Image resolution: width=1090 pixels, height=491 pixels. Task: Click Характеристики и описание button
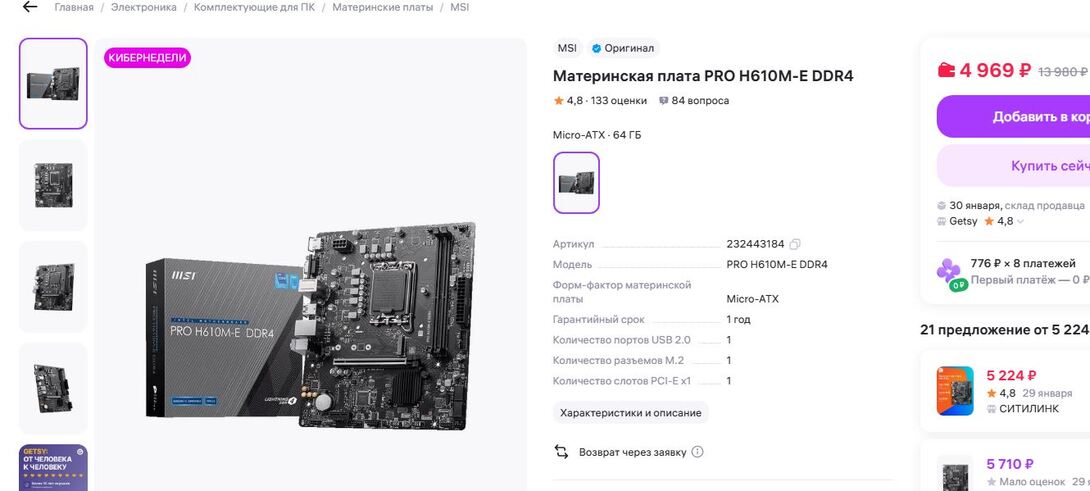pyautogui.click(x=631, y=412)
